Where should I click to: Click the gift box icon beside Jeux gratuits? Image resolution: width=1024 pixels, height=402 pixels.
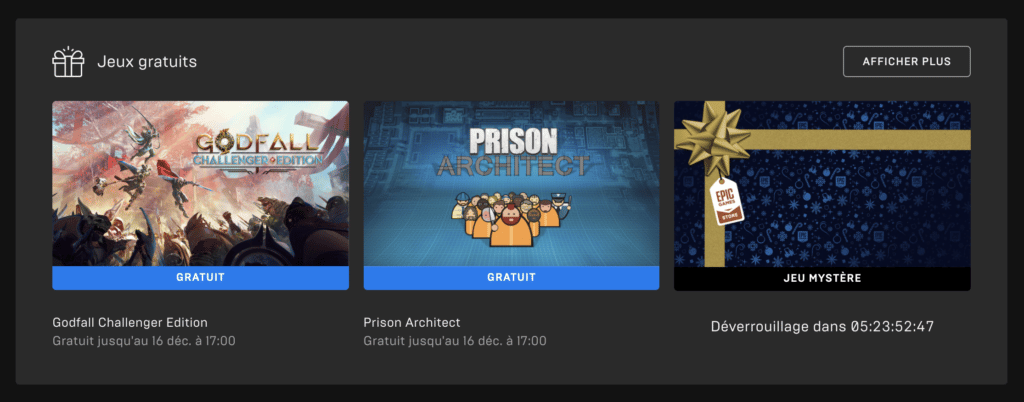point(68,62)
